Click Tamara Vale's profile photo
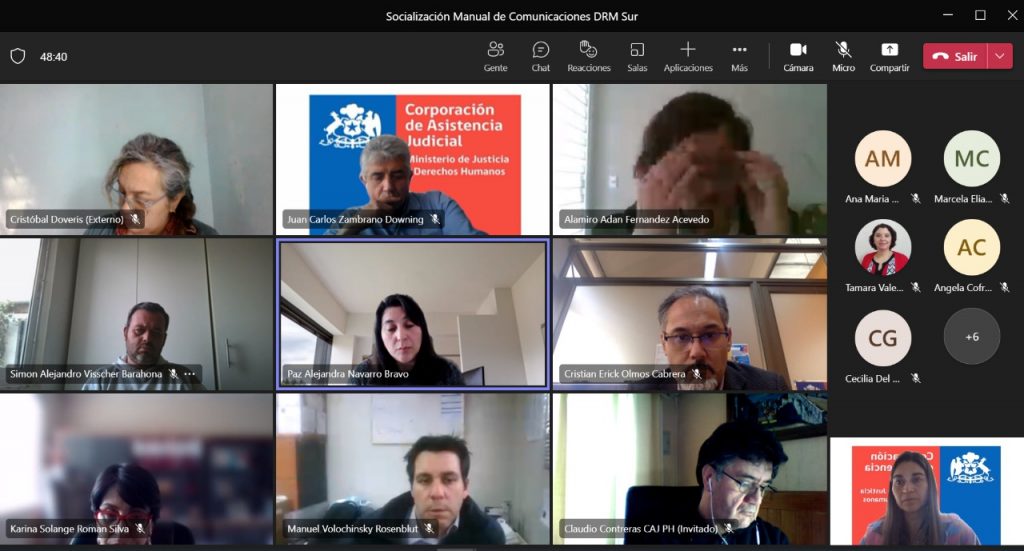 pyautogui.click(x=883, y=247)
